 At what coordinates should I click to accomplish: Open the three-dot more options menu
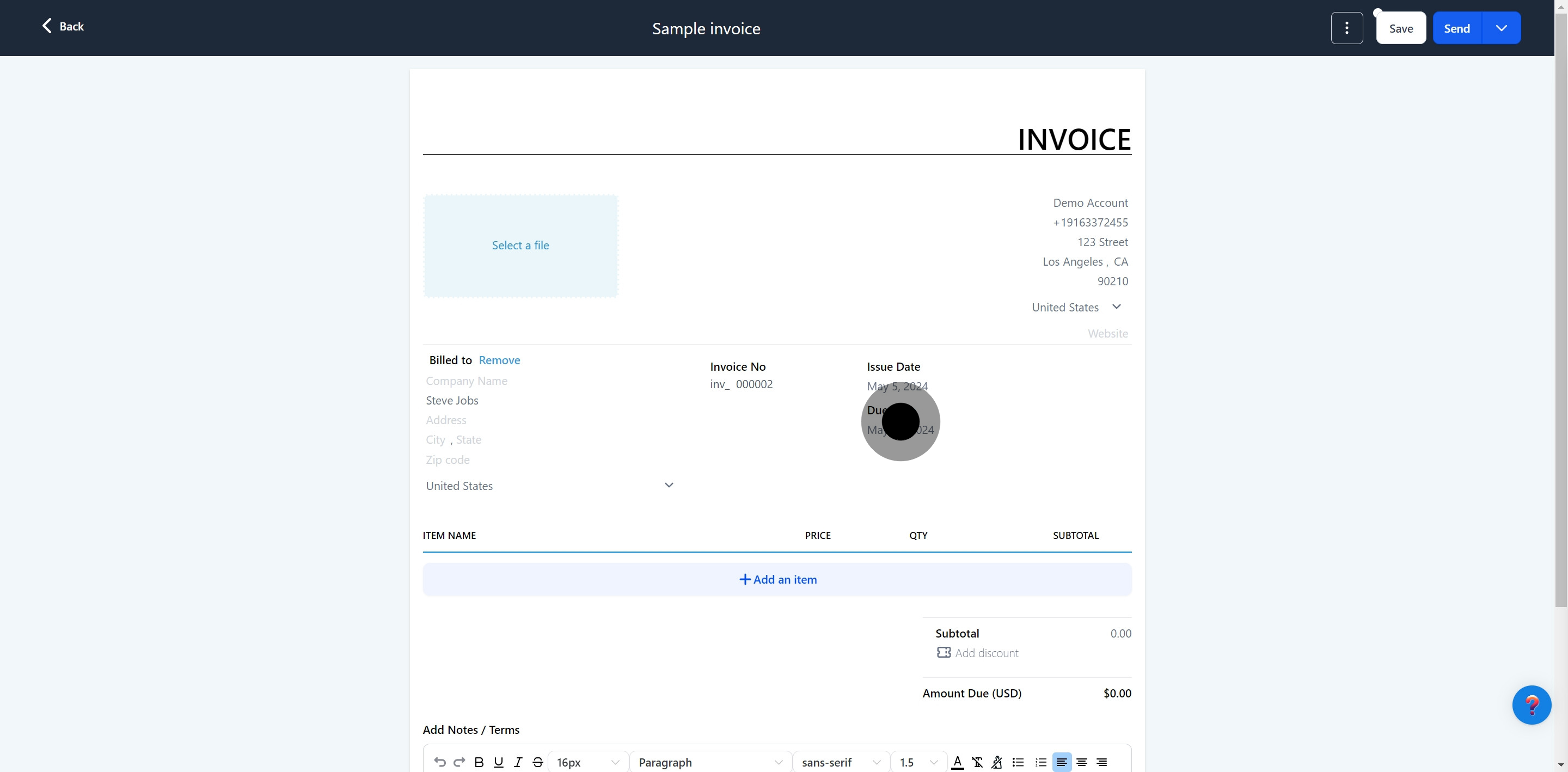tap(1346, 28)
